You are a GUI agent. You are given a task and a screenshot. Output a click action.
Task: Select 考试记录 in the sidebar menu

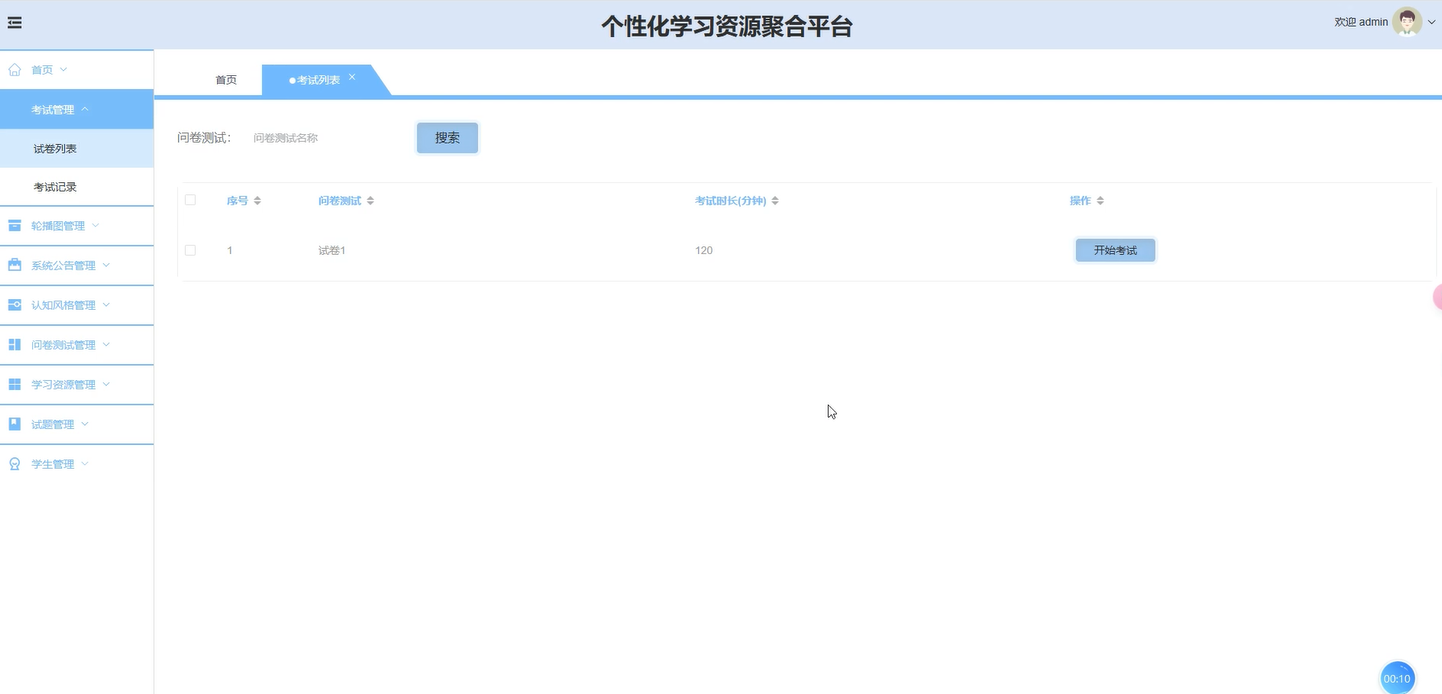coord(53,186)
